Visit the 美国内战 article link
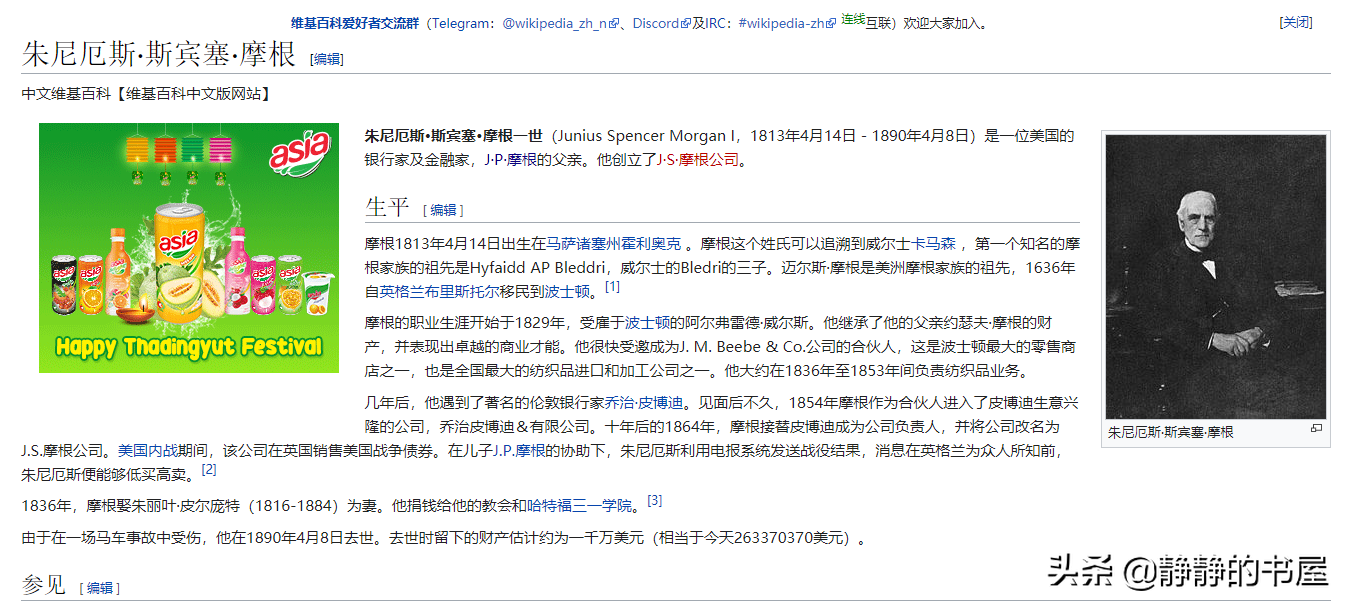The image size is (1347, 607). tap(147, 451)
